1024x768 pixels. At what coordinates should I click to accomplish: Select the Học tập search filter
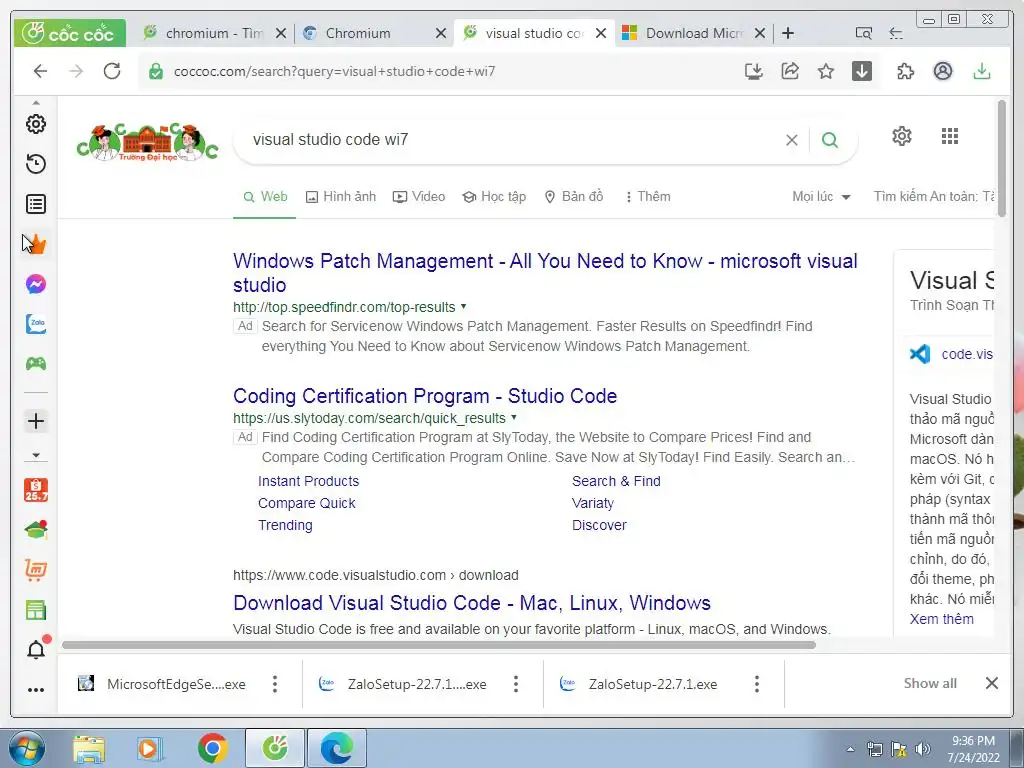[494, 197]
